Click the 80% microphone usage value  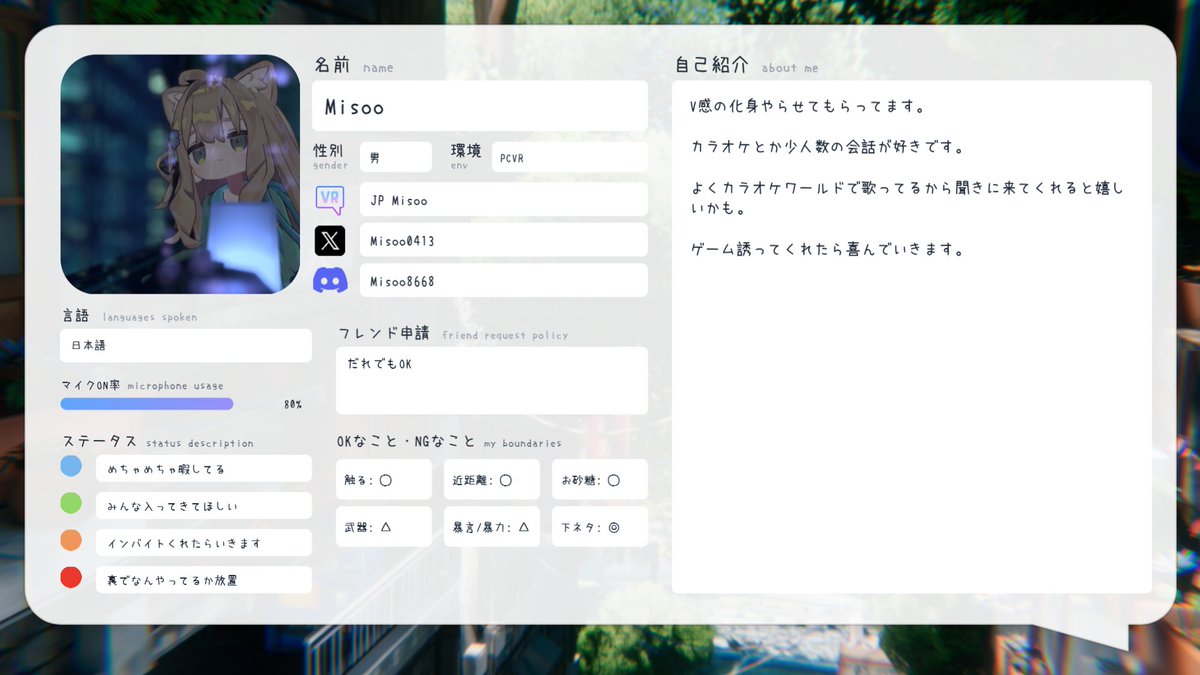(292, 405)
